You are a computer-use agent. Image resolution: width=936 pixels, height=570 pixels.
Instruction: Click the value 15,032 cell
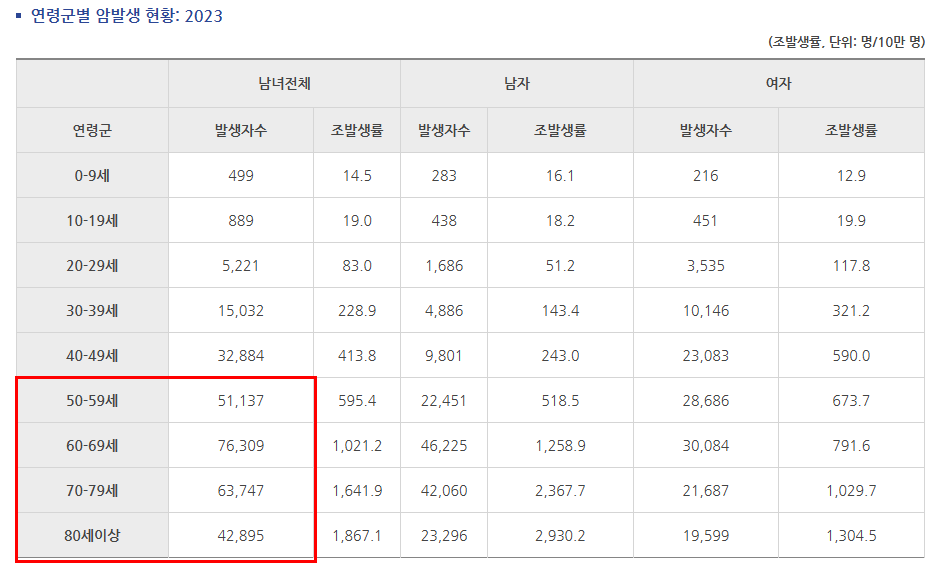click(241, 310)
